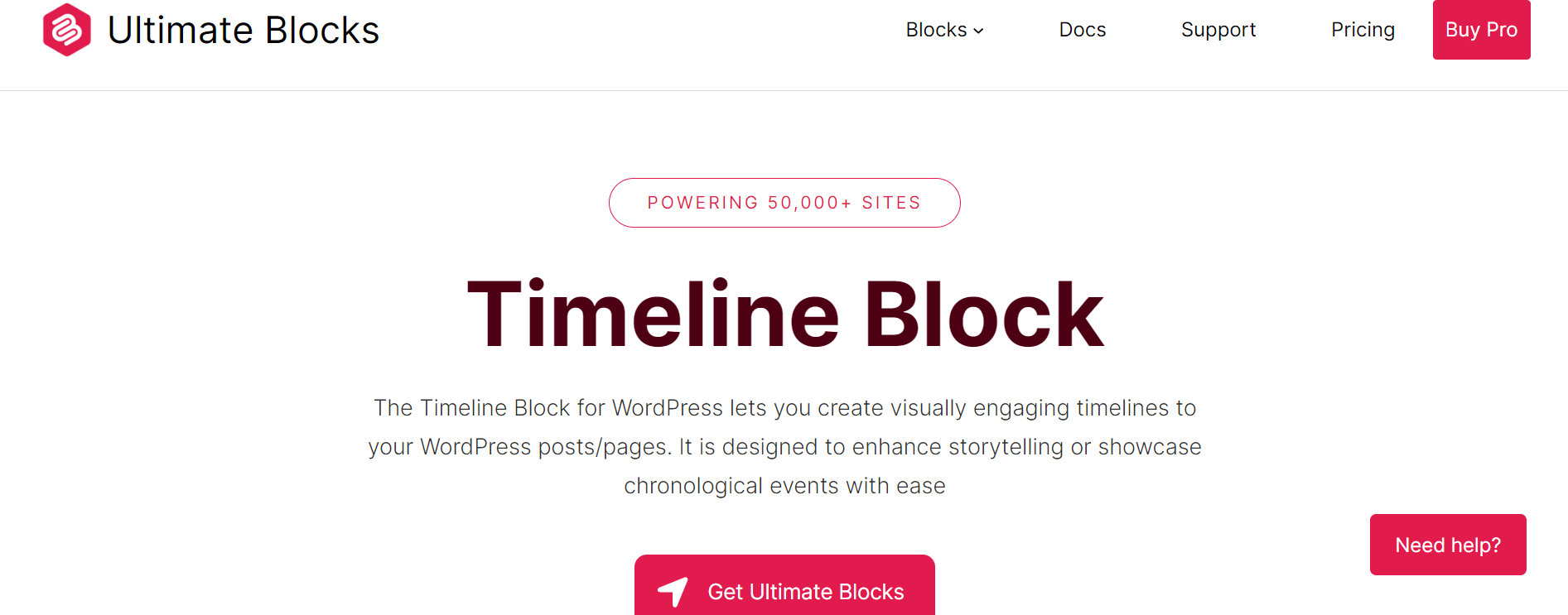Click the red Buy Pro header button

point(1481,30)
